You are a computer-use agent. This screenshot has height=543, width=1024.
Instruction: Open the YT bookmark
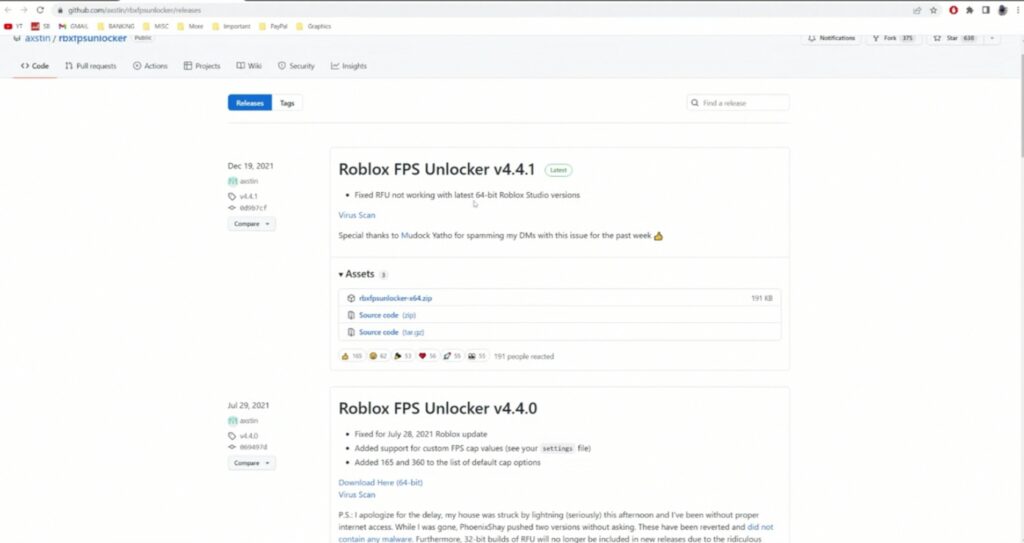[x=13, y=27]
